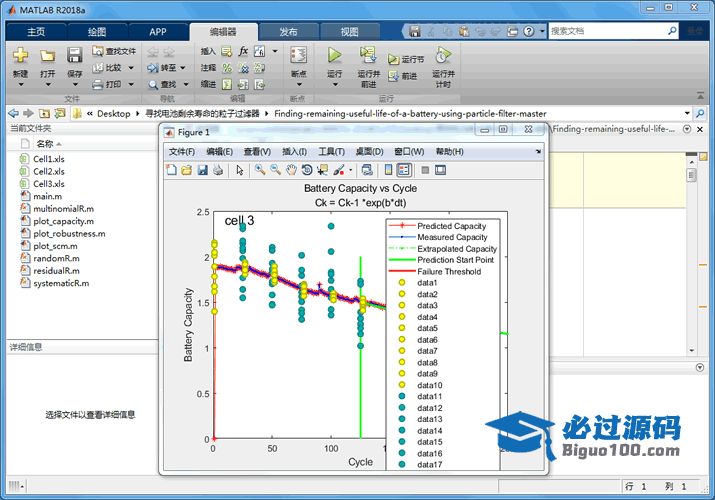Open editor panel actions dropdown circle
This screenshot has width=715, height=500.
687,129
